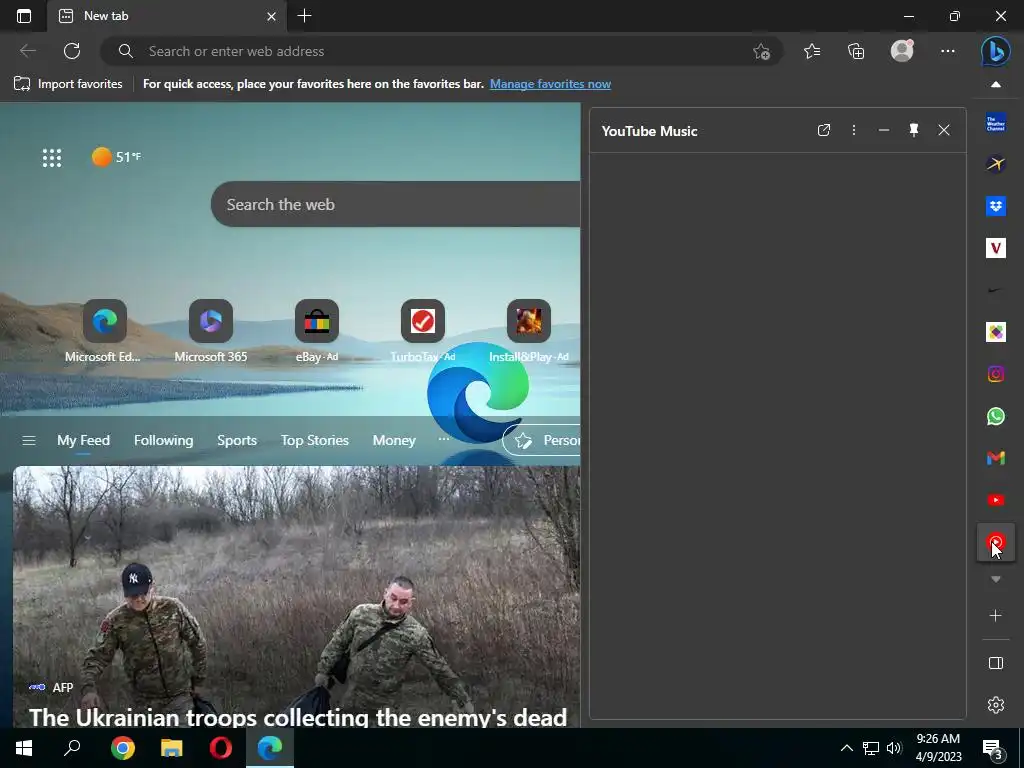Viewport: 1024px width, 768px height.
Task: Open Settings and more ellipsis menu
Action: (948, 51)
